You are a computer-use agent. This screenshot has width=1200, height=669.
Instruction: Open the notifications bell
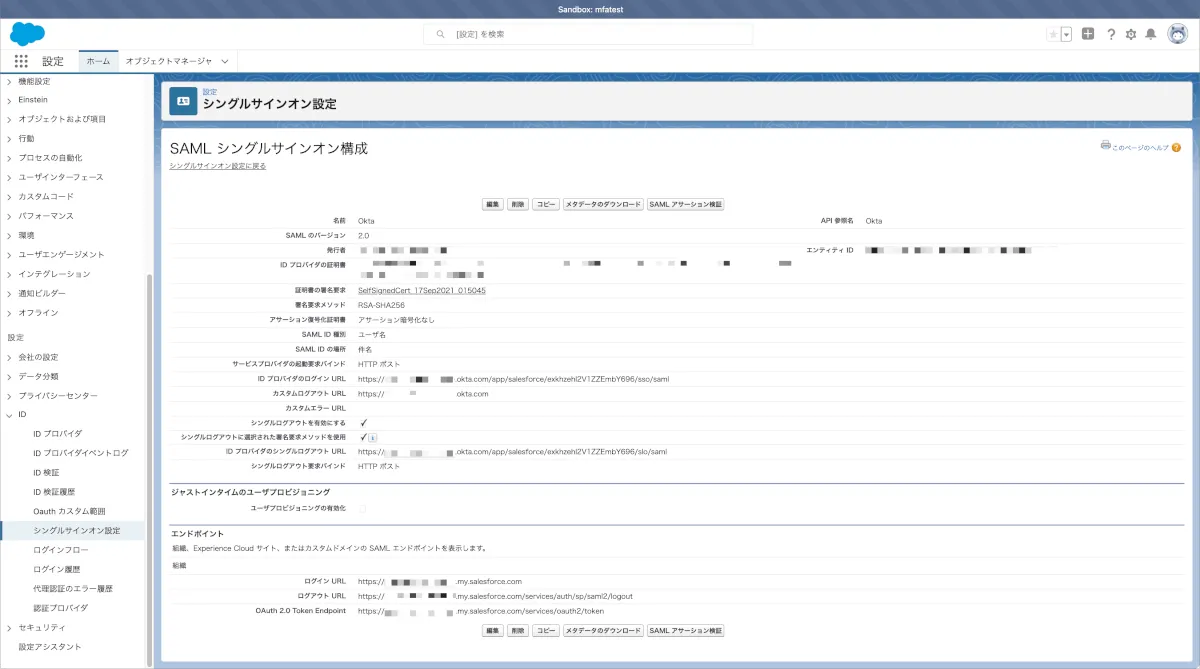pos(1151,34)
